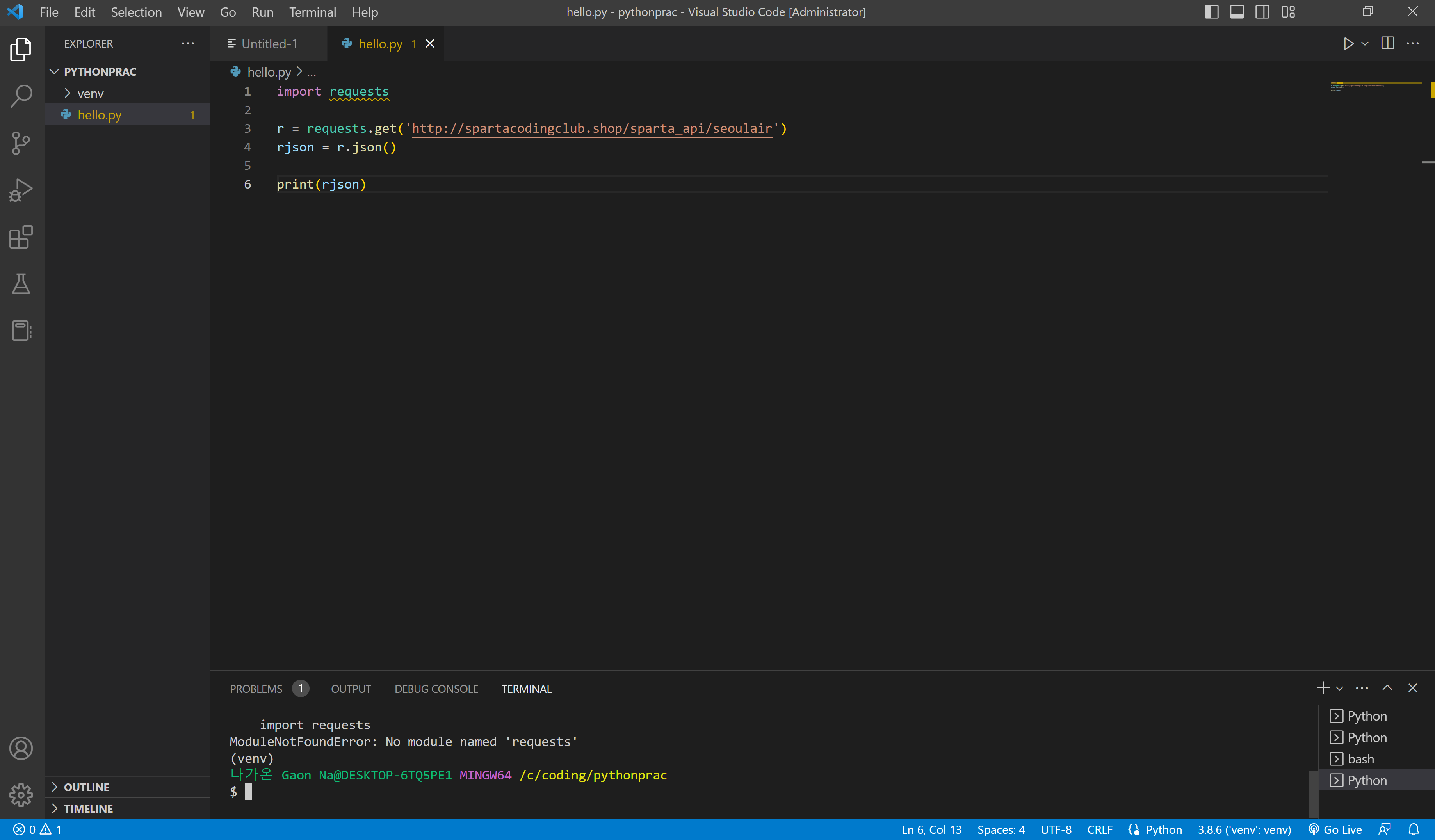Open errors and warnings status indicator
This screenshot has width=1435, height=840.
tap(37, 830)
